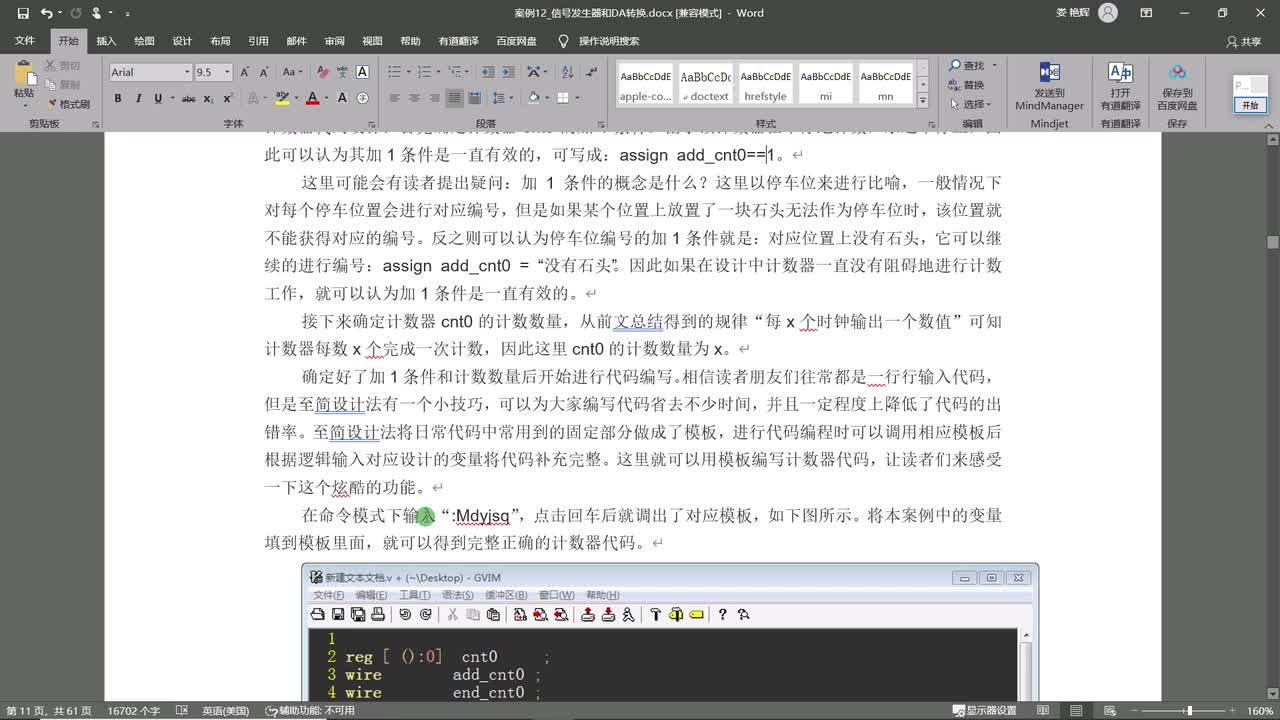This screenshot has width=1280, height=720.
Task: Expand the font color dropdown arrow
Action: pyautogui.click(x=327, y=98)
